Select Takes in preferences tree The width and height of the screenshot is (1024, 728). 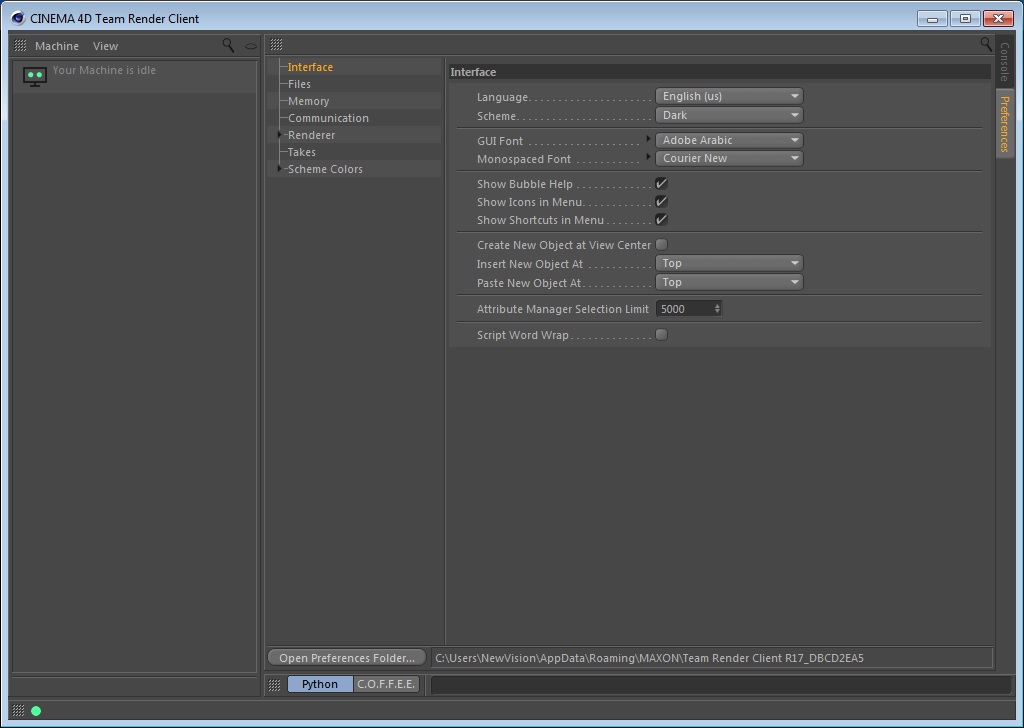click(x=302, y=151)
